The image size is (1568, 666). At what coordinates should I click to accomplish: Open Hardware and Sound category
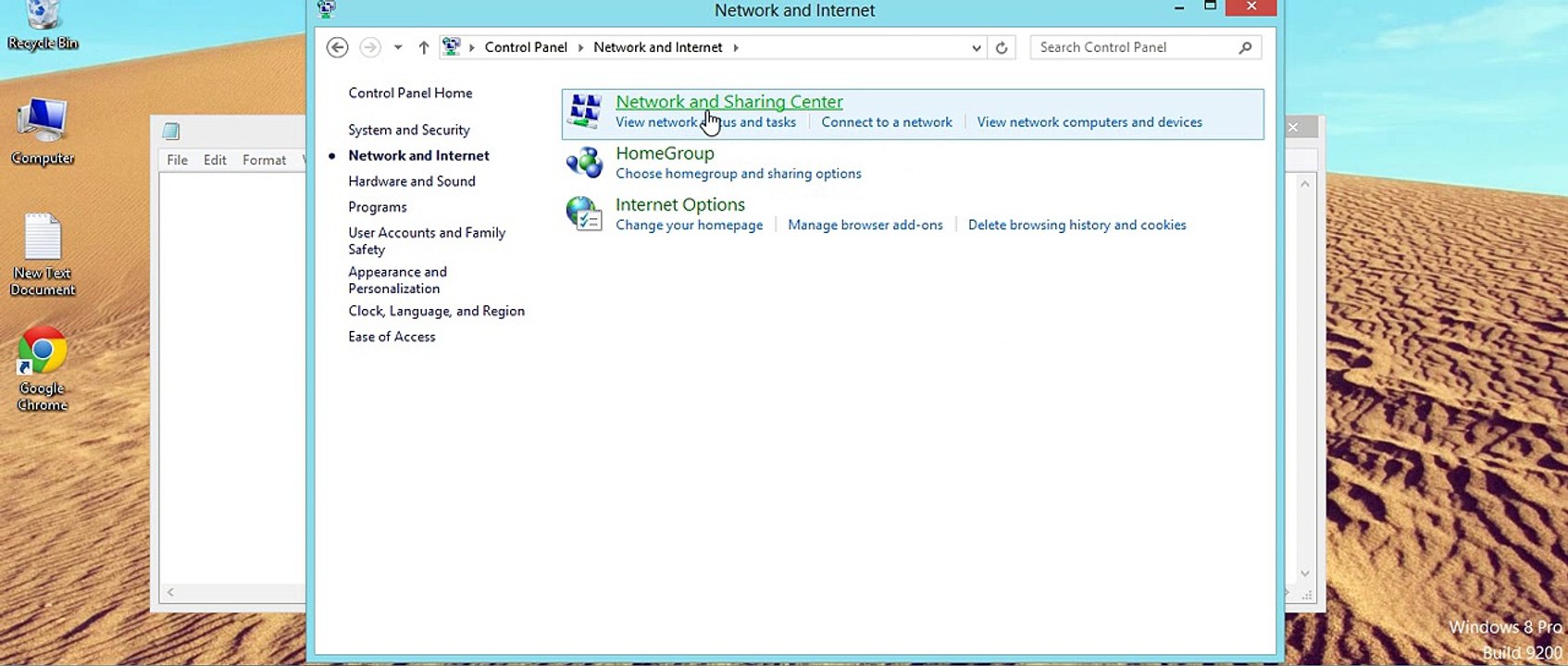tap(412, 181)
